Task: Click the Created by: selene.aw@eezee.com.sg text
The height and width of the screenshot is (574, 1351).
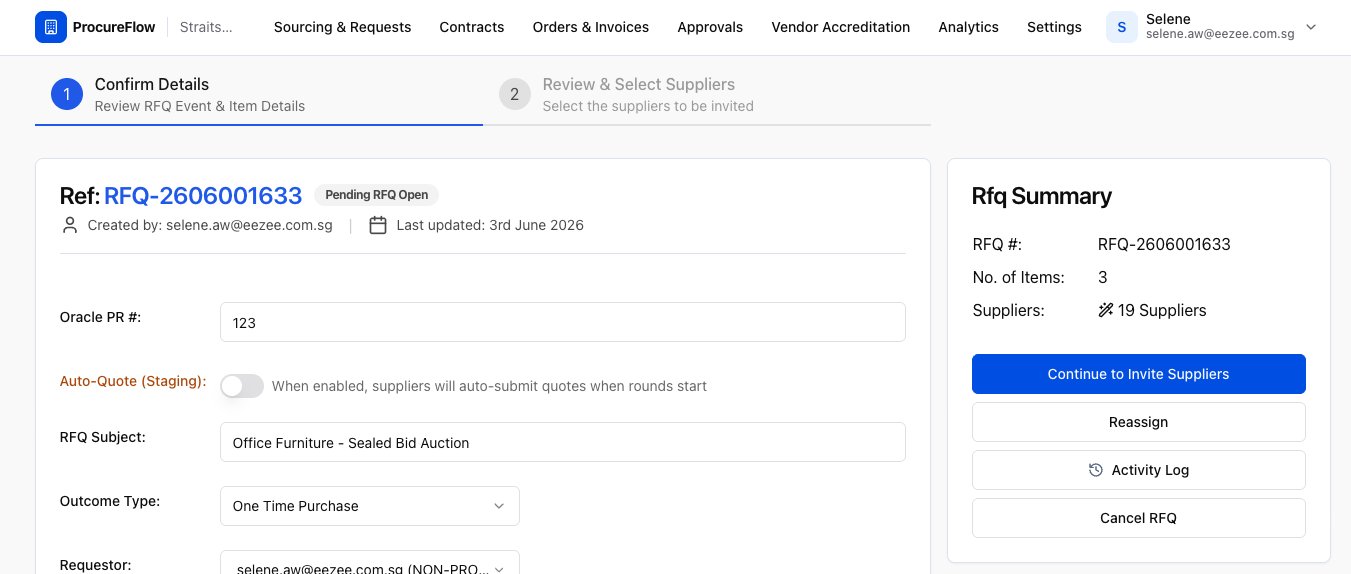Action: point(210,225)
